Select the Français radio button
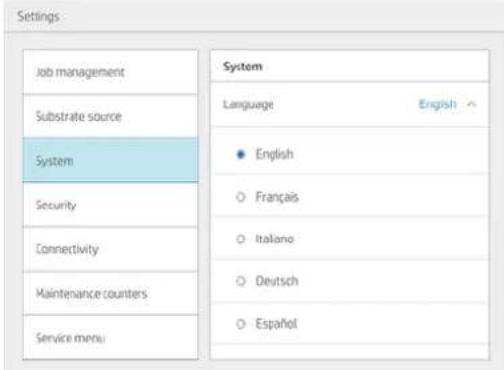This screenshot has width=504, height=370. click(240, 197)
